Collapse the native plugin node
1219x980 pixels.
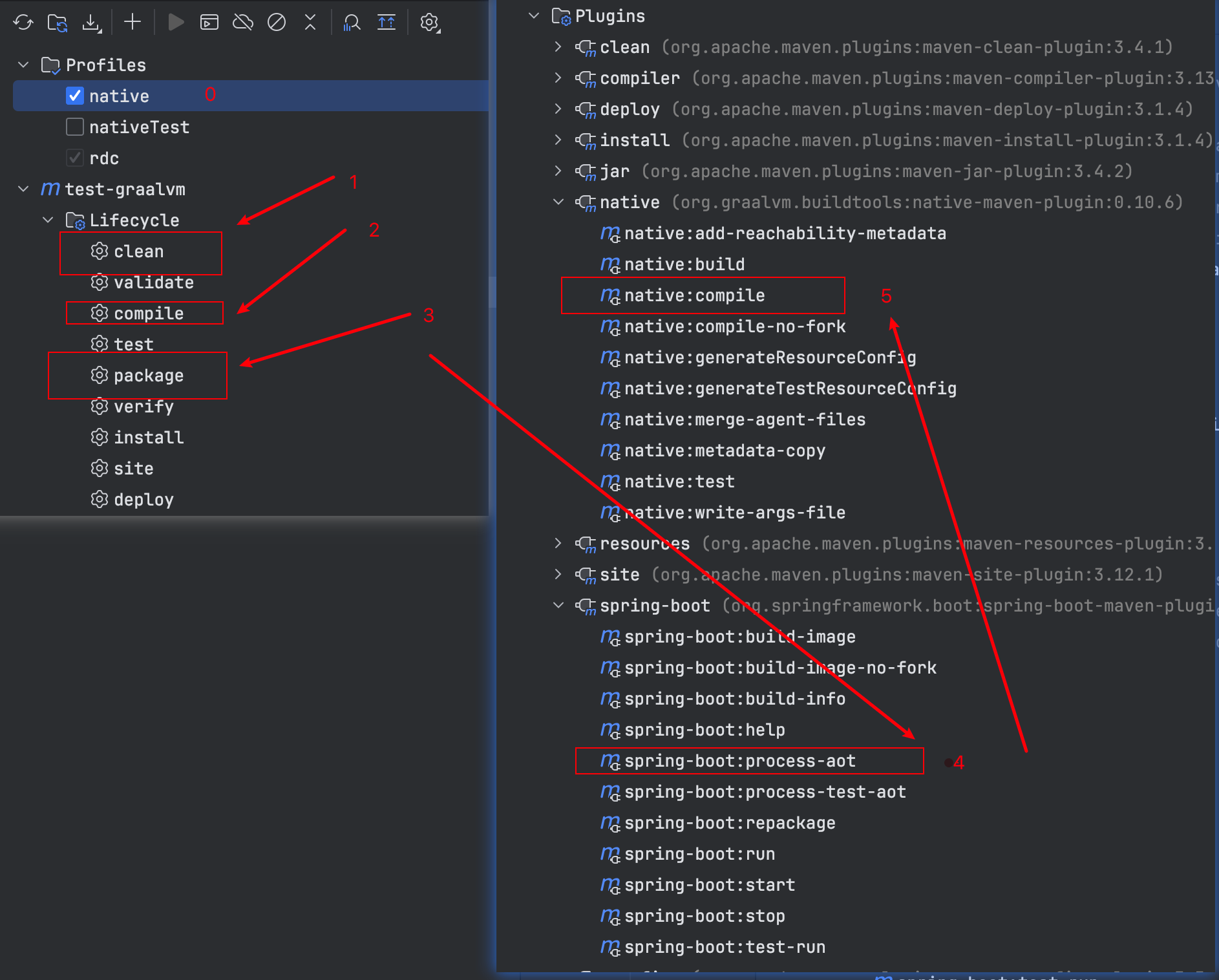click(558, 202)
